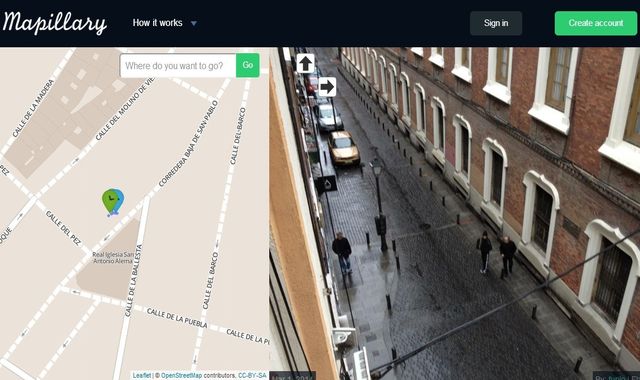Viewport: 640px width, 380px height.
Task: Click the Calle del Molino de Viento label
Action: click(125, 109)
